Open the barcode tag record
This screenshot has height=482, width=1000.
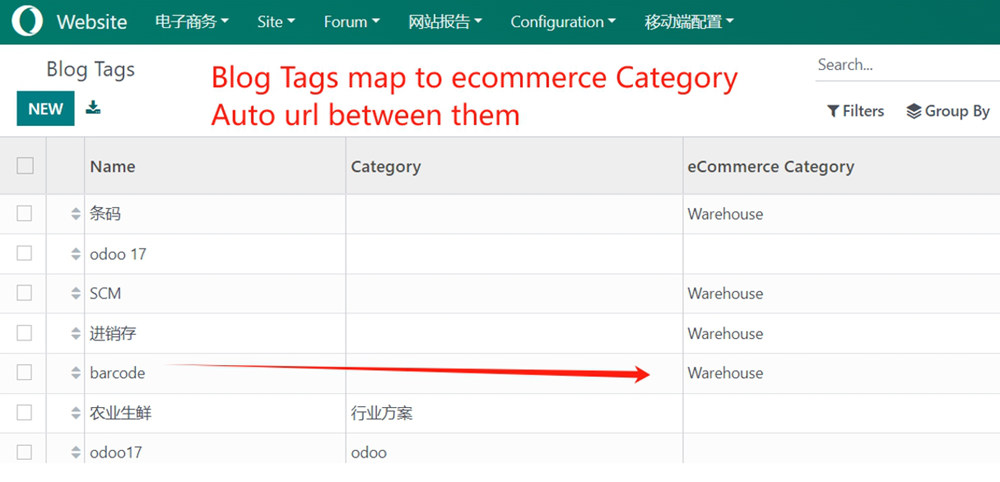(x=117, y=373)
